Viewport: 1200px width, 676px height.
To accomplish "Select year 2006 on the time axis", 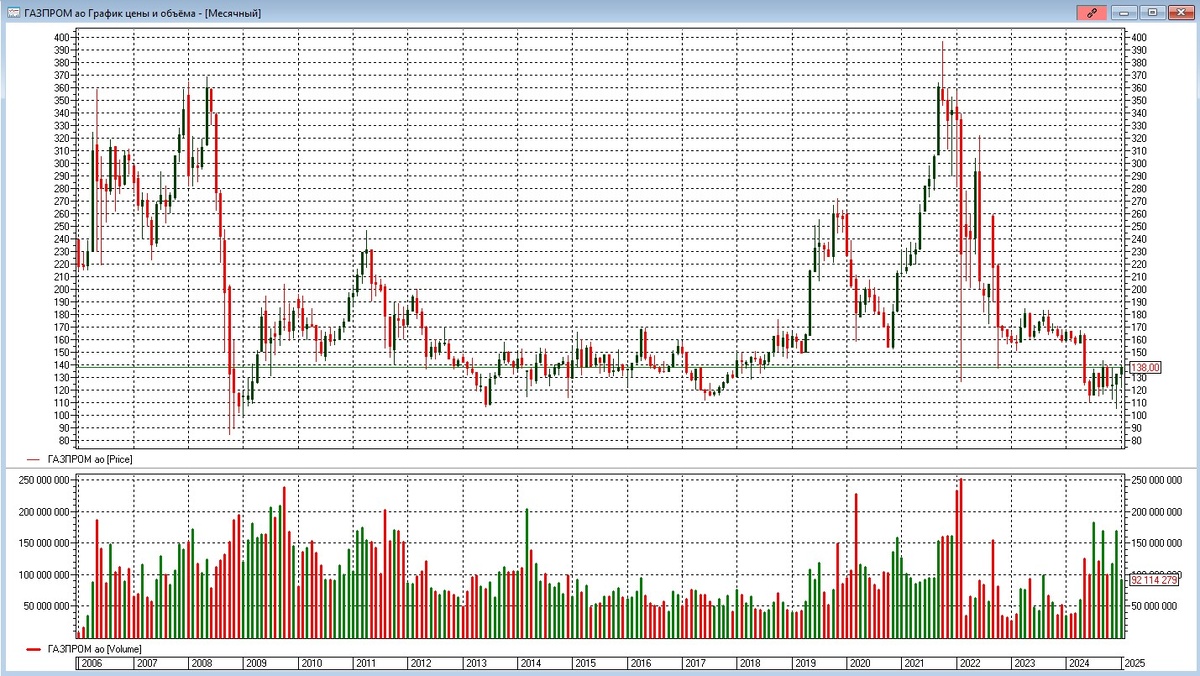I will (x=91, y=663).
